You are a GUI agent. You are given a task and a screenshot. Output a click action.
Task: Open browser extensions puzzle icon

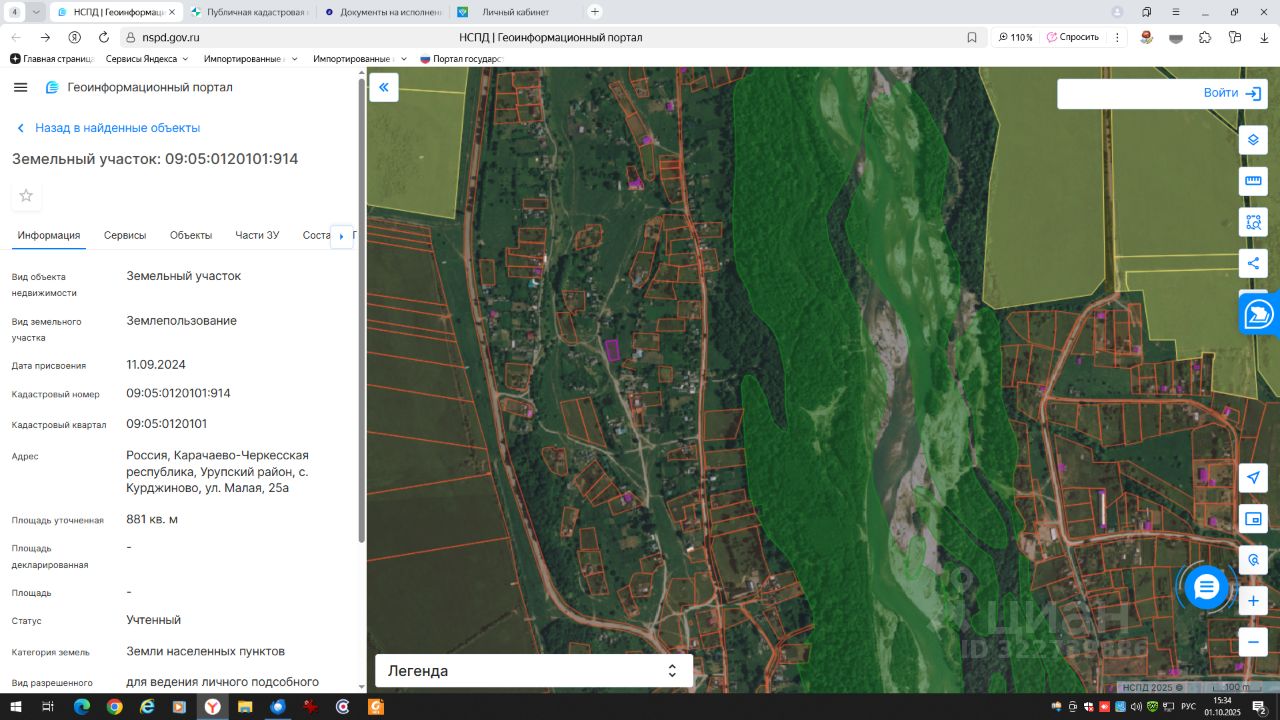(x=1205, y=37)
